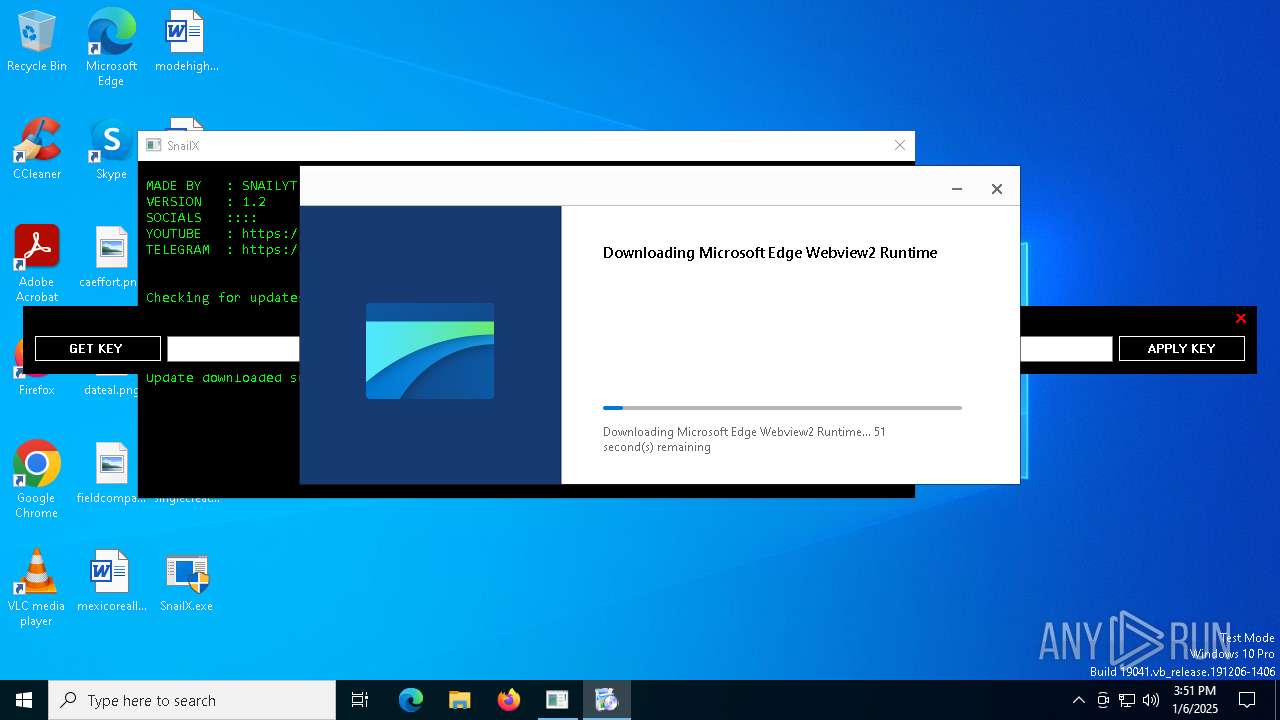Screen dimensions: 1280x720
Task: Open the volume control tray icon
Action: (1151, 700)
